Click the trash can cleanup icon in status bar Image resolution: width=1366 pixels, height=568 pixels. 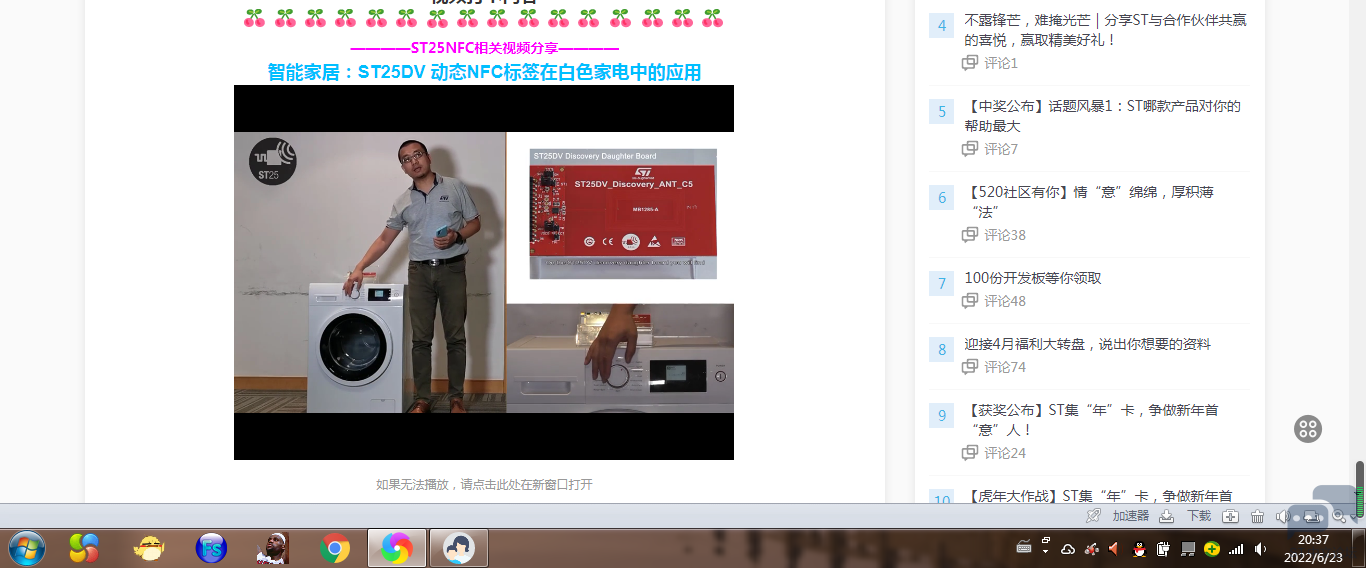[1257, 516]
